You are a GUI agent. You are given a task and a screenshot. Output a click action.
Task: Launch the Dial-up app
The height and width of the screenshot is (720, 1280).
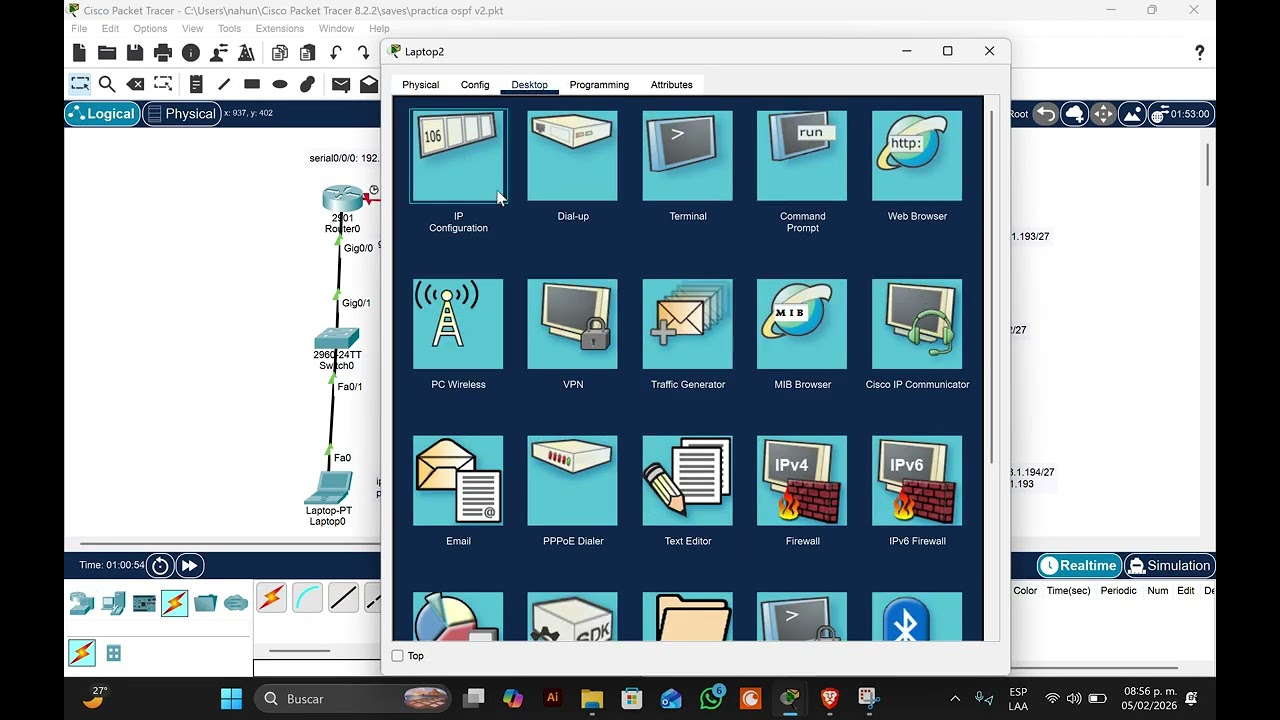(573, 156)
